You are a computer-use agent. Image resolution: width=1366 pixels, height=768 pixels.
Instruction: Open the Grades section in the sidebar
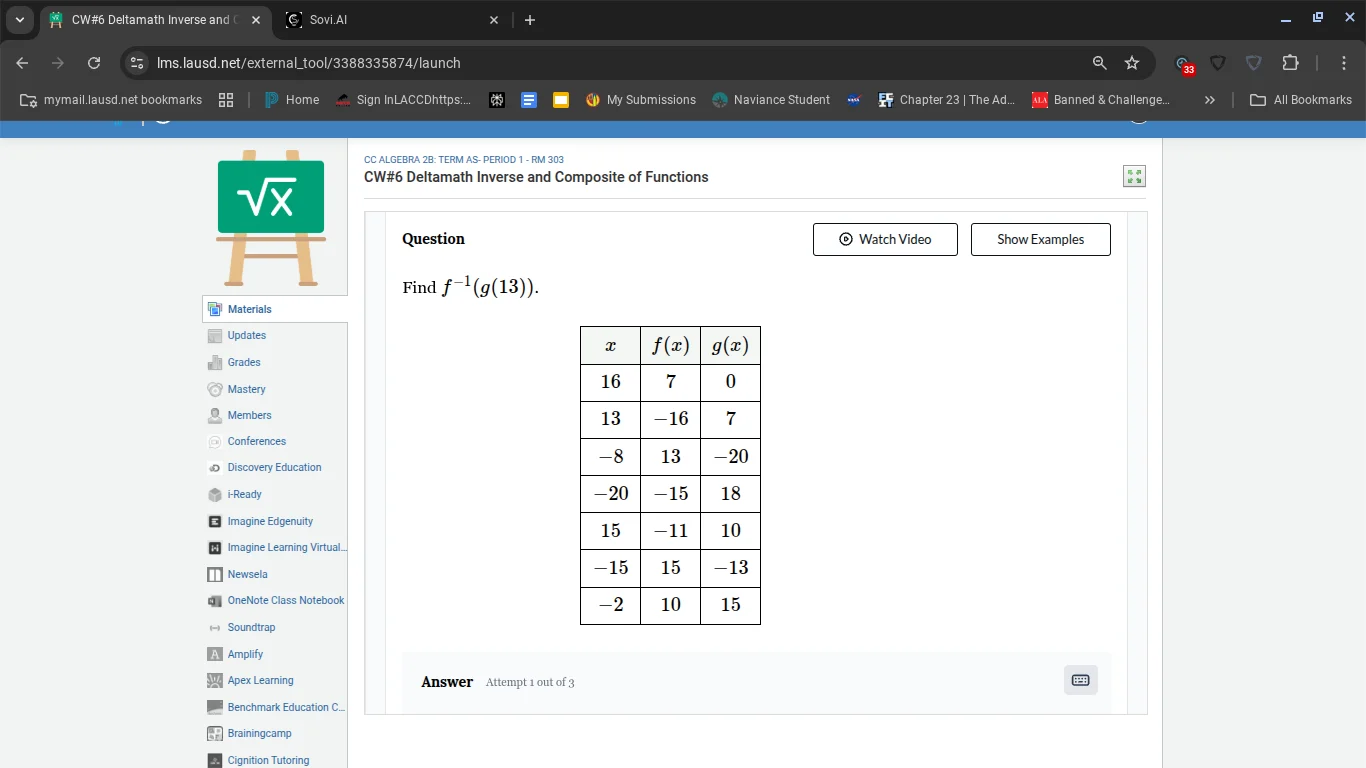tap(243, 362)
